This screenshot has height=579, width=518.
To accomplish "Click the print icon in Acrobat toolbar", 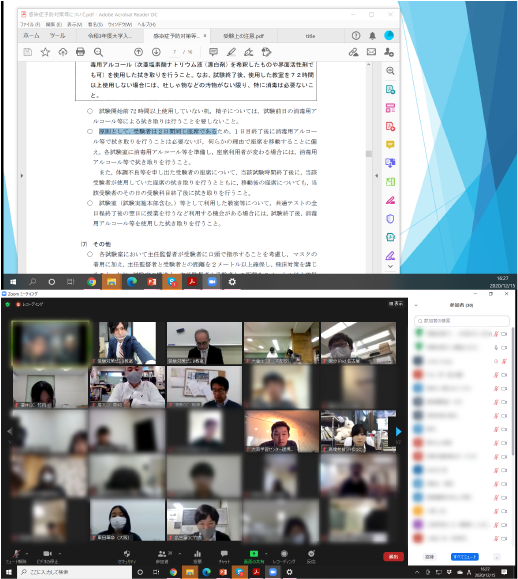I will (80, 52).
